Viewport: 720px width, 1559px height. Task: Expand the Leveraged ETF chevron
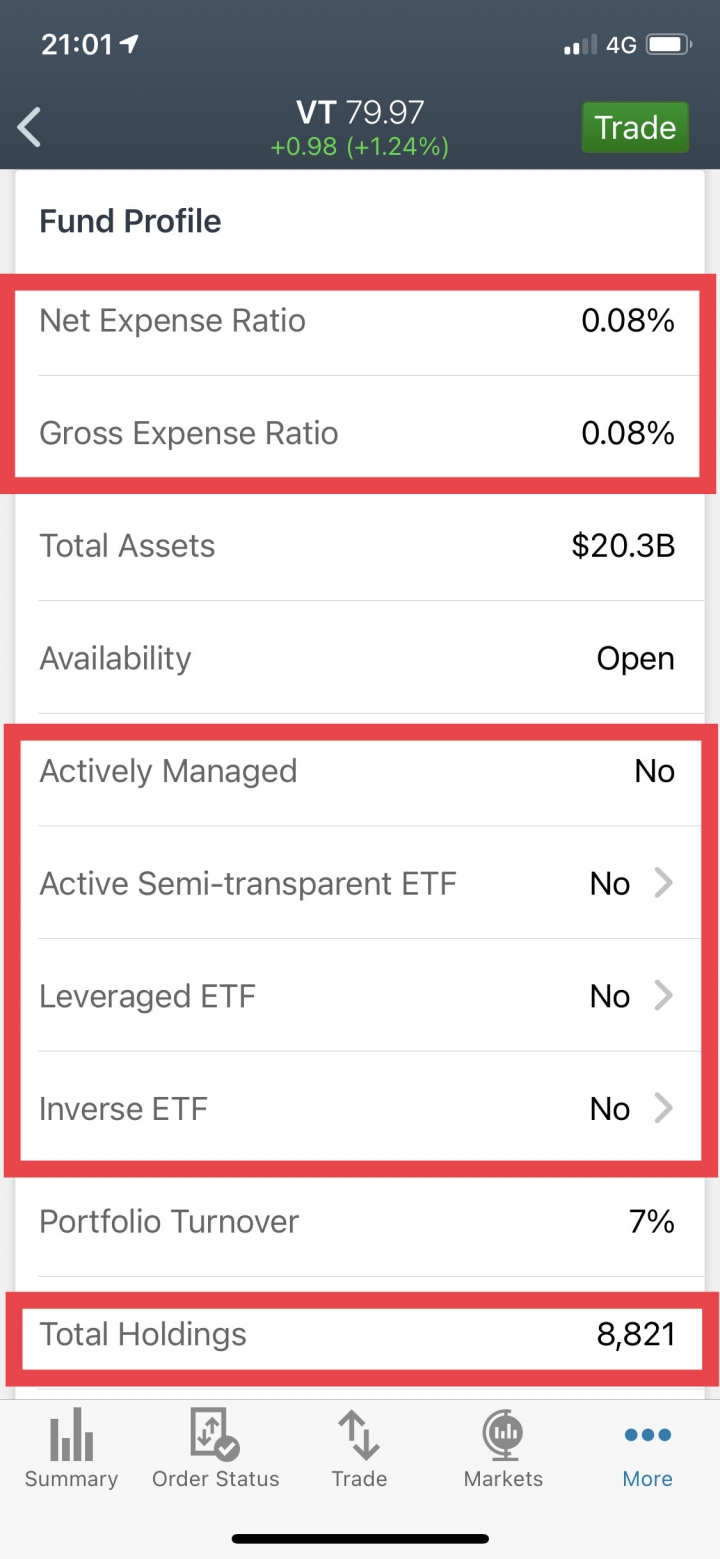pyautogui.click(x=663, y=996)
